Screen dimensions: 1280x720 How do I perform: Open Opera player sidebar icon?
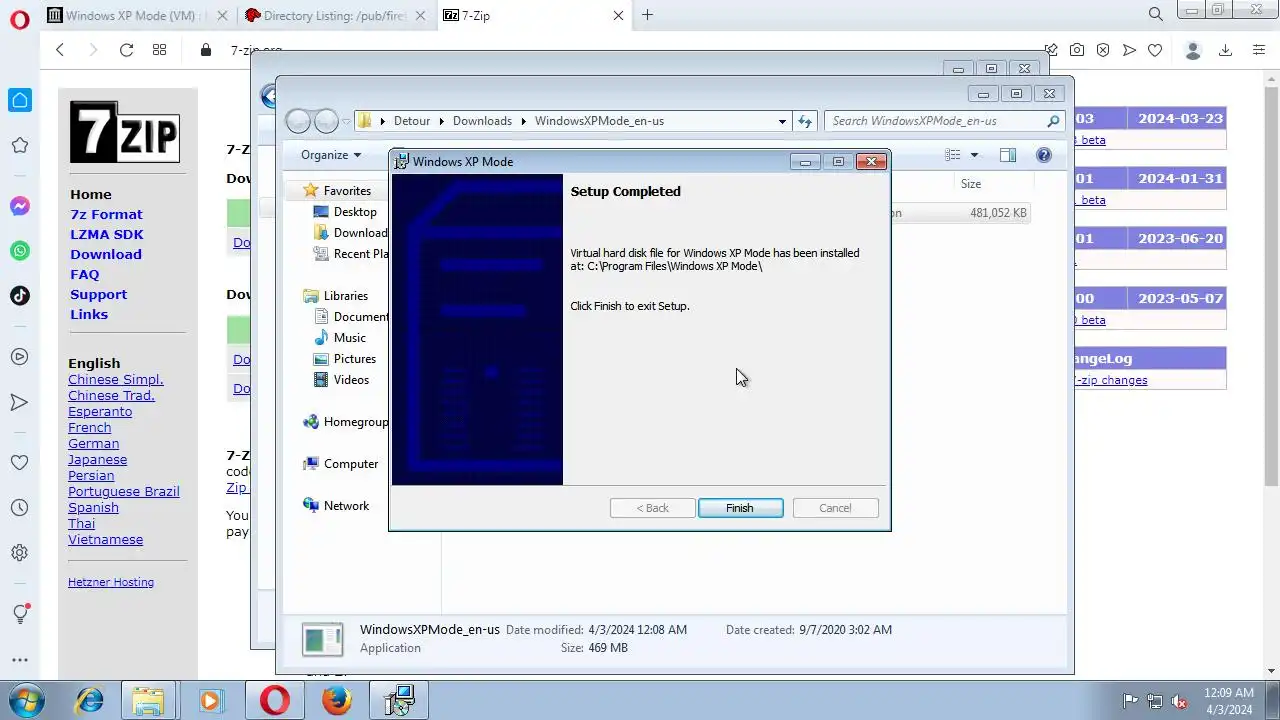coord(19,357)
